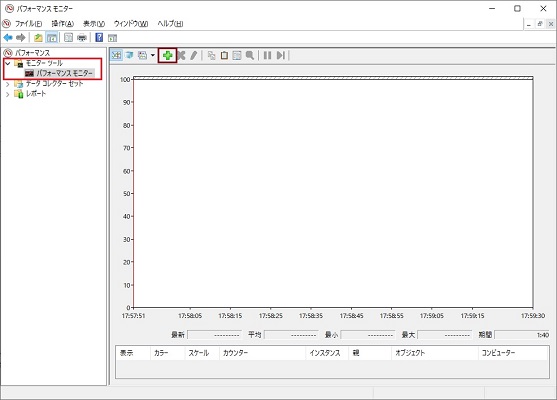Toggle Freeze Display pause button
Image resolution: width=557 pixels, height=400 pixels.
[267, 55]
